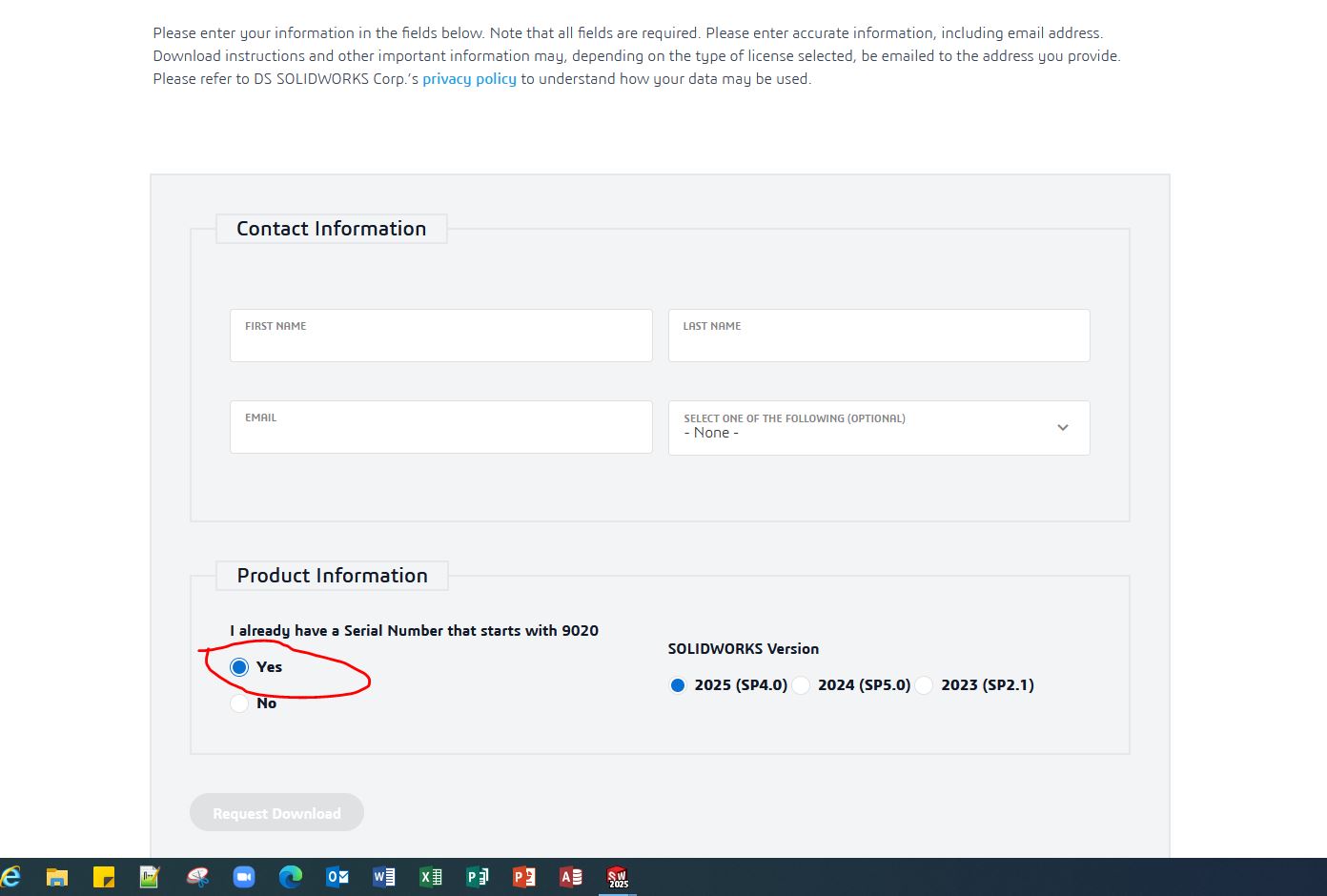The image size is (1327, 896).
Task: Expand the Select One of the Following dropdown
Action: click(x=878, y=428)
